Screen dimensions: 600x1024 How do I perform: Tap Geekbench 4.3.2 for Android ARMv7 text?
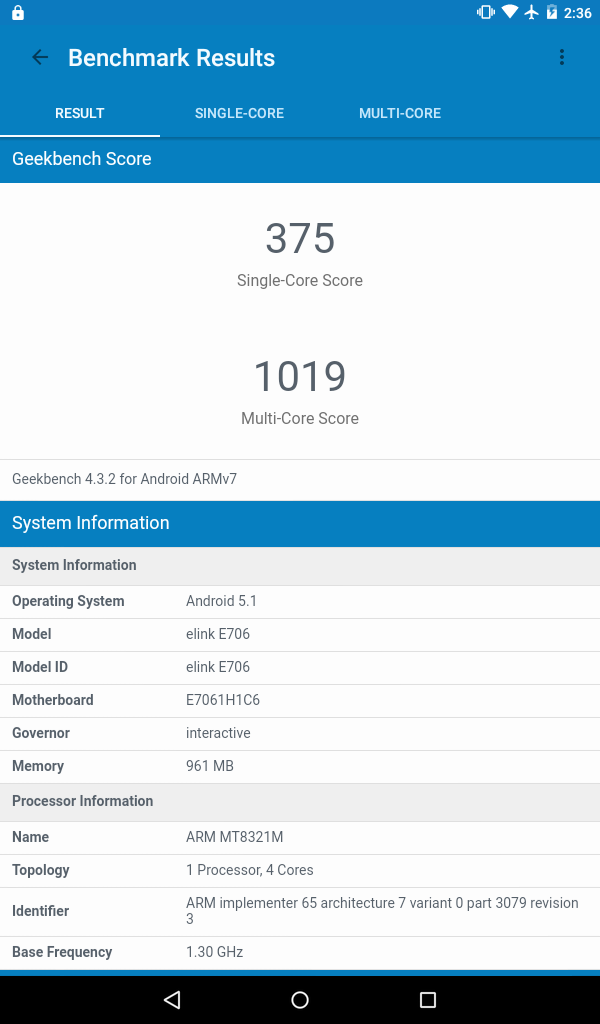pos(125,479)
